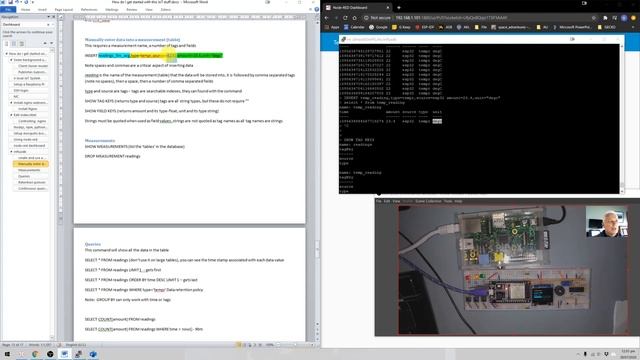Image resolution: width=640 pixels, height=360 pixels.
Task: Click Save icon in Word quick access toolbar
Action: (10, 2)
